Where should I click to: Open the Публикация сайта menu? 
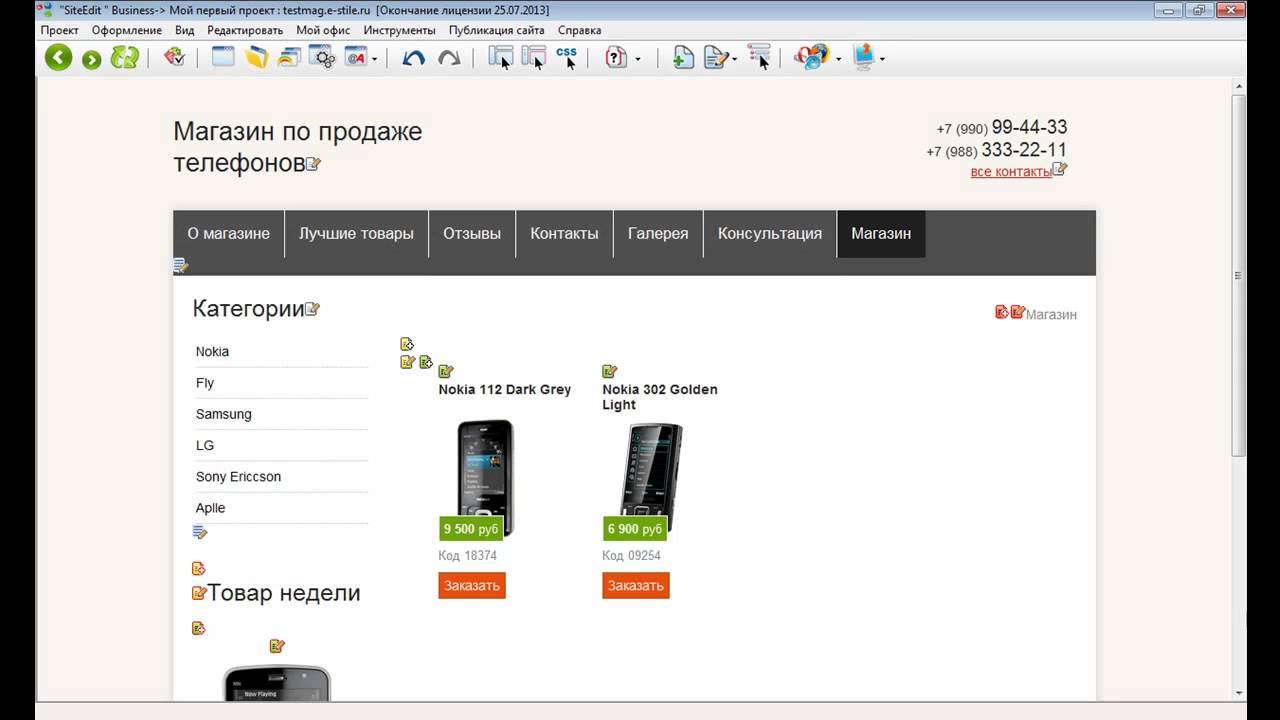pos(497,30)
